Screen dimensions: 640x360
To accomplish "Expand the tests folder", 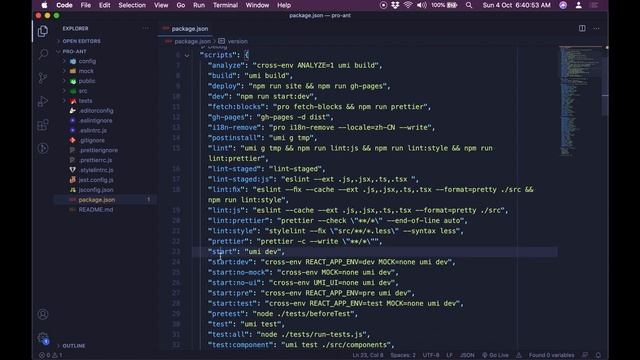I will [85, 101].
